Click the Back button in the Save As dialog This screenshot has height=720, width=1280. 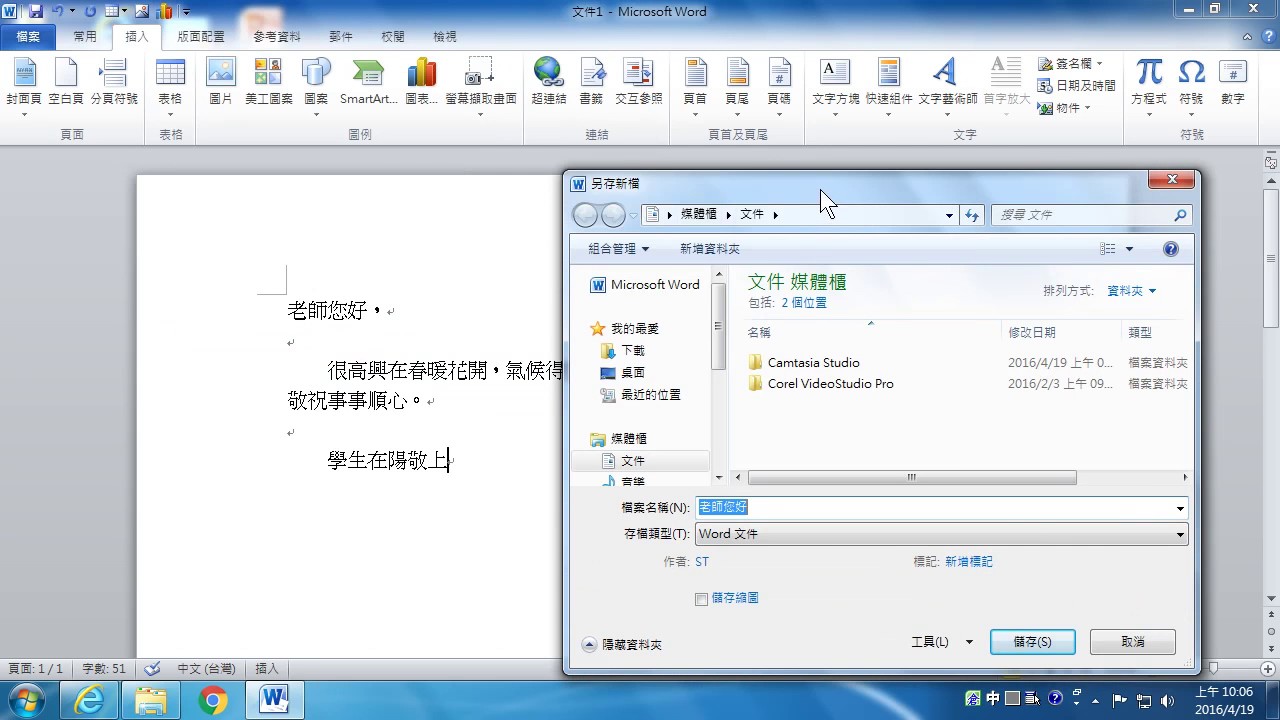coord(585,215)
